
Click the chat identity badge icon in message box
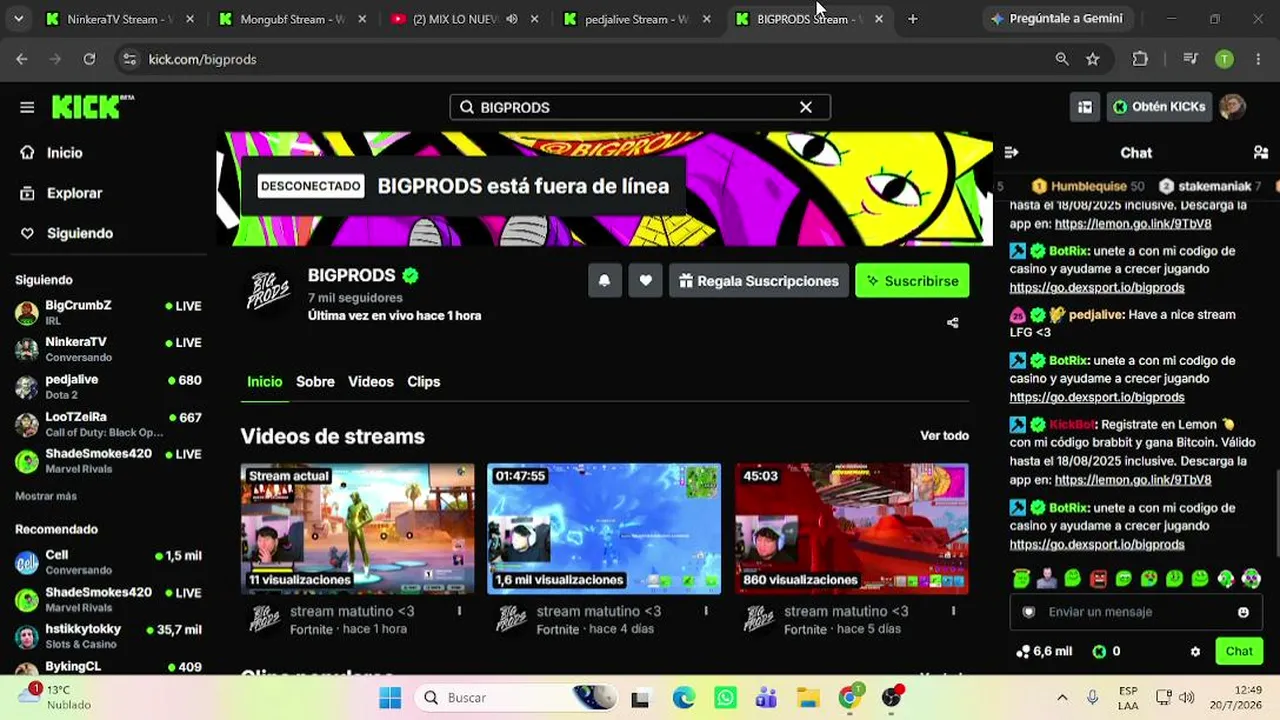(x=1028, y=612)
